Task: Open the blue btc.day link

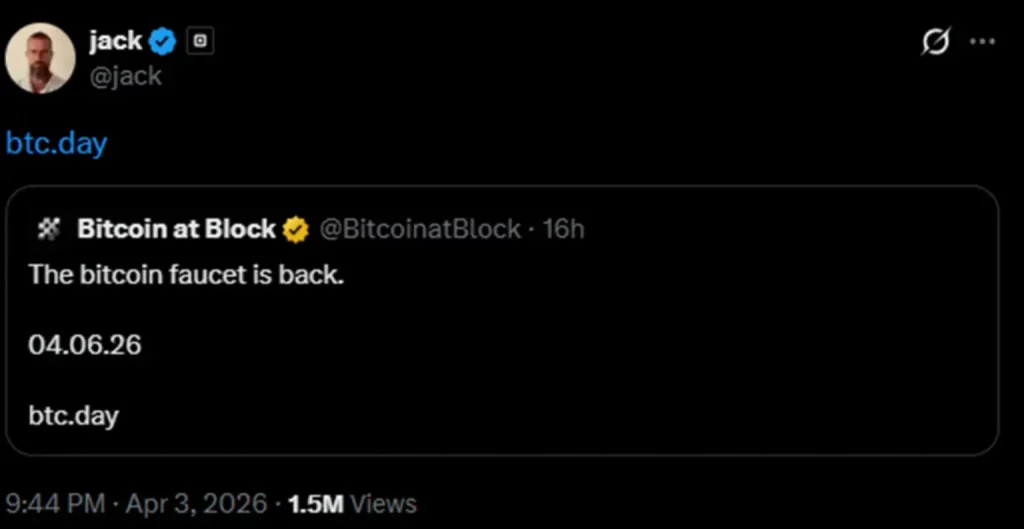Action: [56, 143]
